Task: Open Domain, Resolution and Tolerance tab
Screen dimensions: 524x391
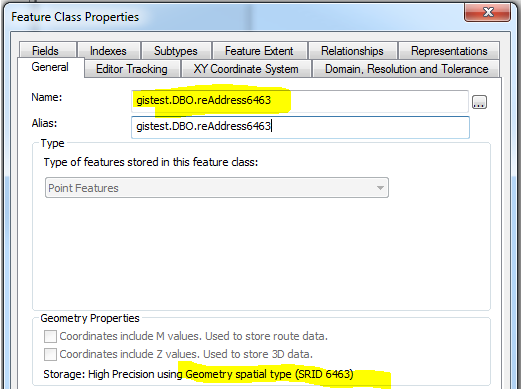Action: (406, 69)
